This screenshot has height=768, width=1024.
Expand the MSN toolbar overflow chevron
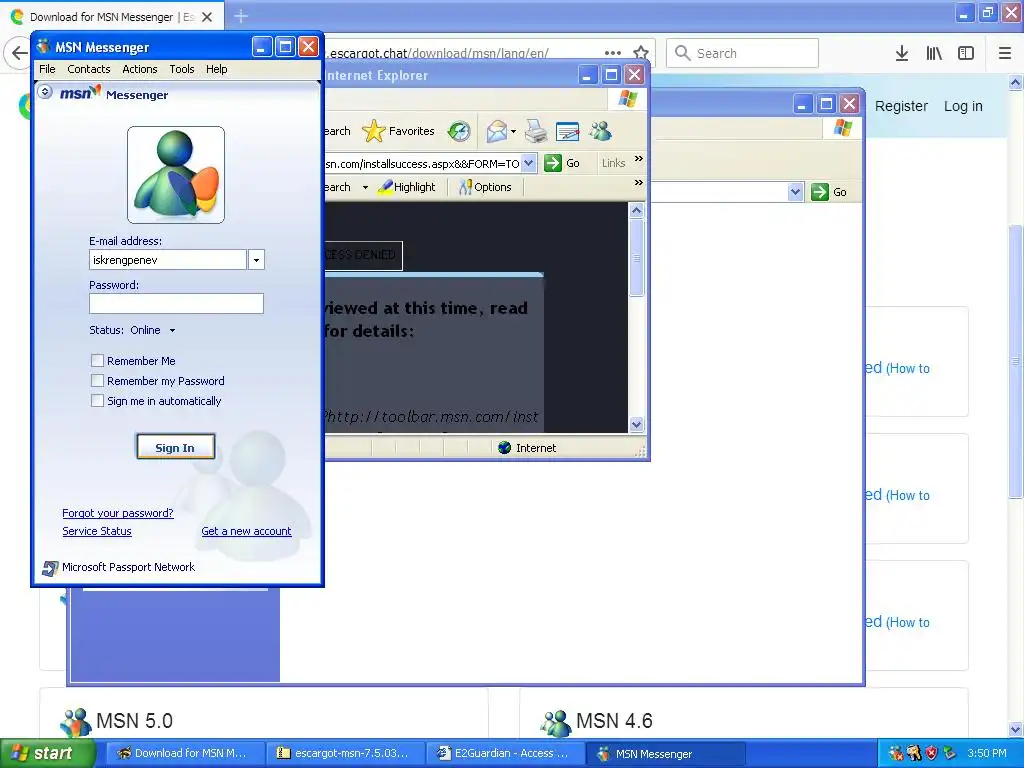[639, 183]
